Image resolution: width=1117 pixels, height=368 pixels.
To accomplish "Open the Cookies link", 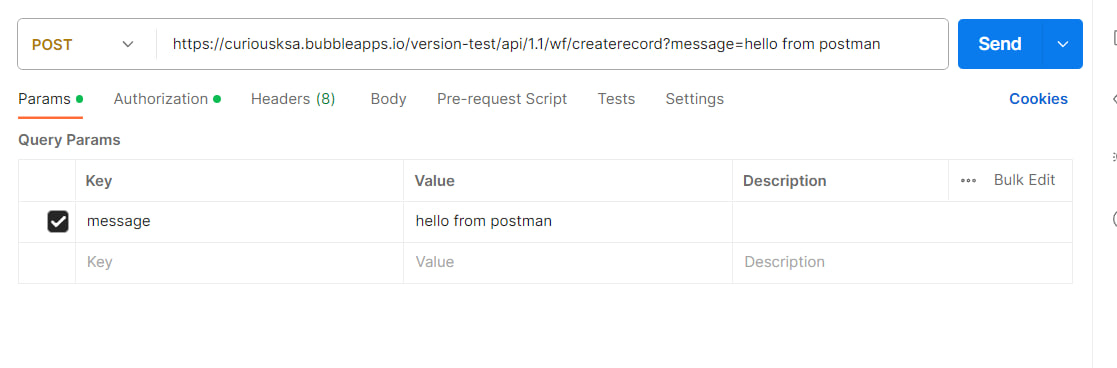I will (x=1038, y=99).
